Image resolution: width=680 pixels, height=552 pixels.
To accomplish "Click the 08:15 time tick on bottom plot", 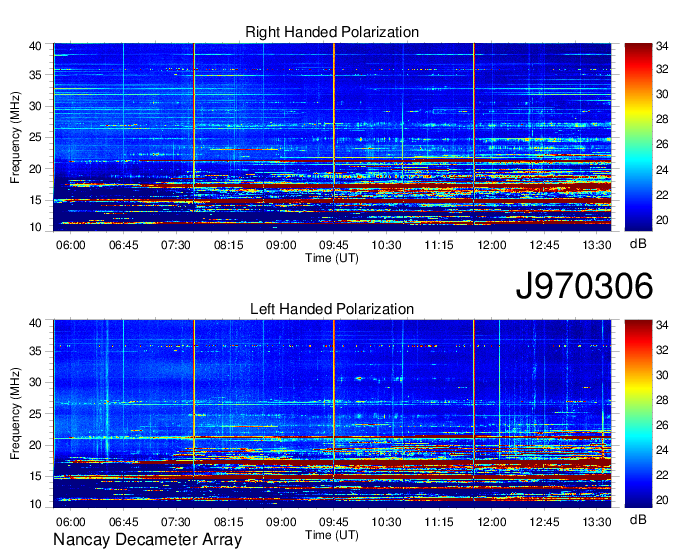I will (229, 522).
